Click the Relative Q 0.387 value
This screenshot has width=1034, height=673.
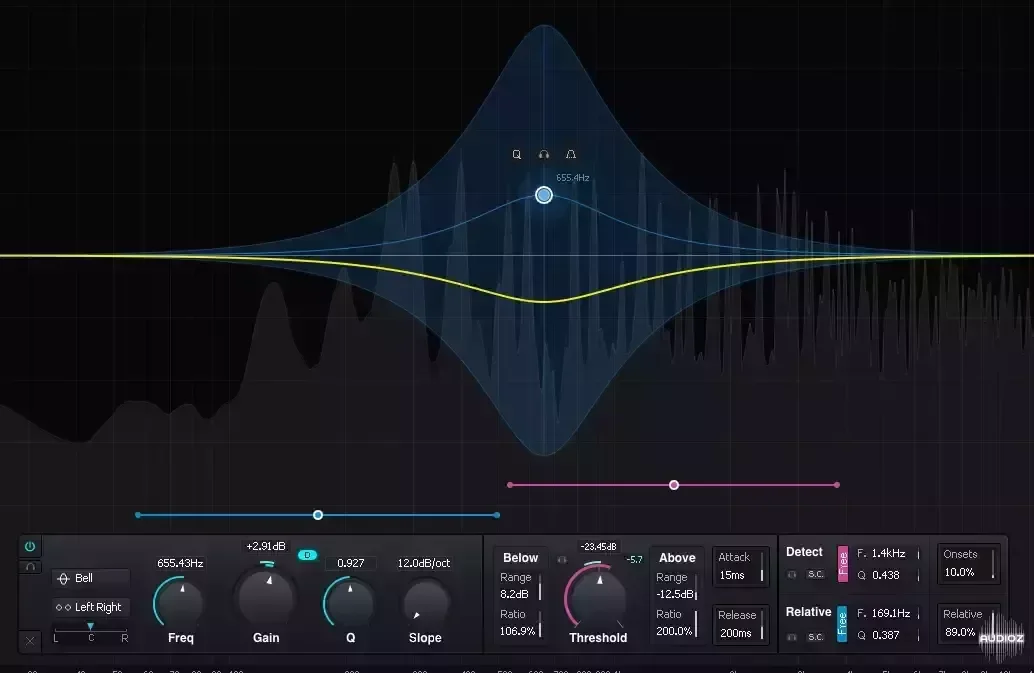coord(886,635)
